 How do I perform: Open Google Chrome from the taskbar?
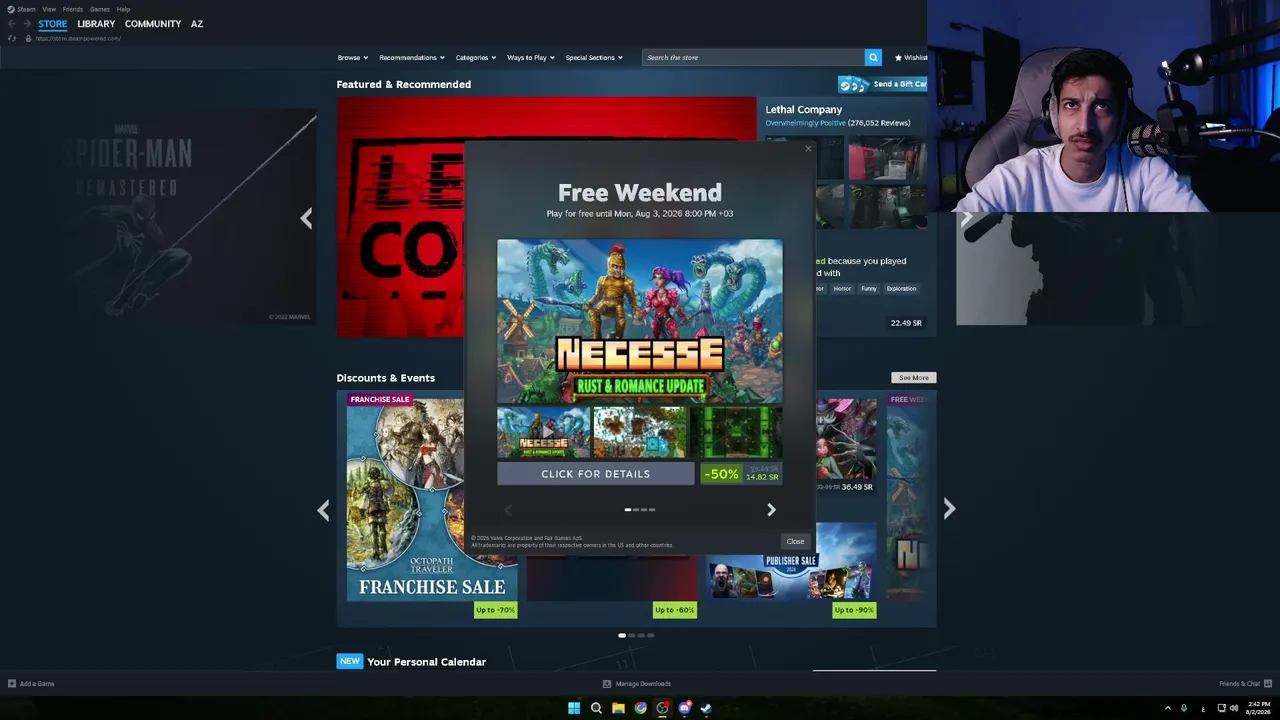pyautogui.click(x=640, y=708)
